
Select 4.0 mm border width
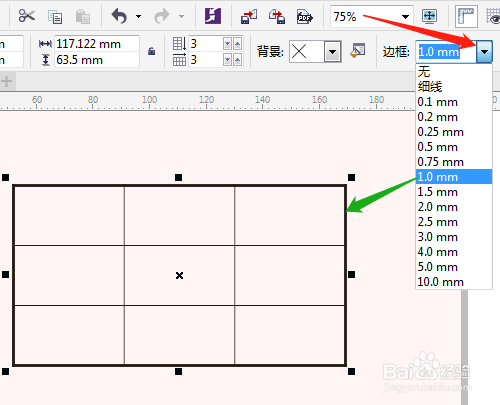click(x=454, y=252)
